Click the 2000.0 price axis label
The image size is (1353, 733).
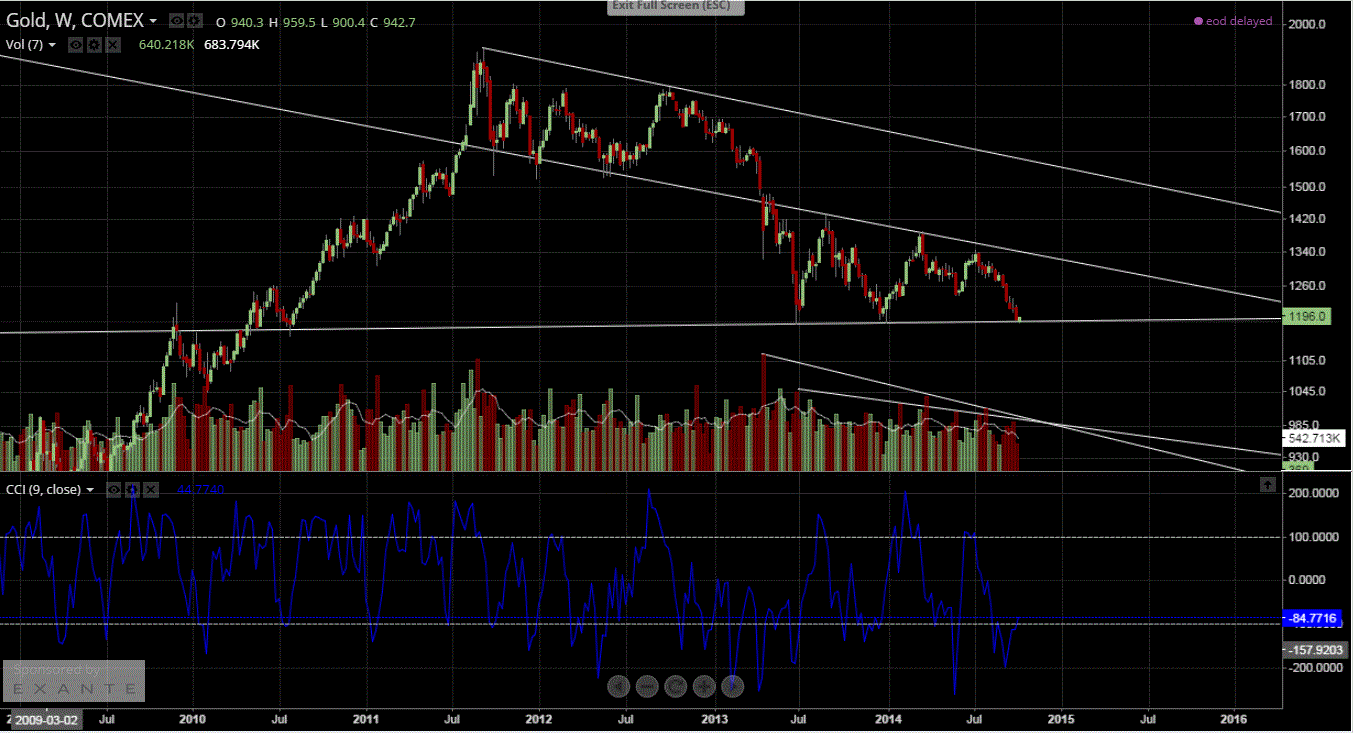click(1309, 24)
